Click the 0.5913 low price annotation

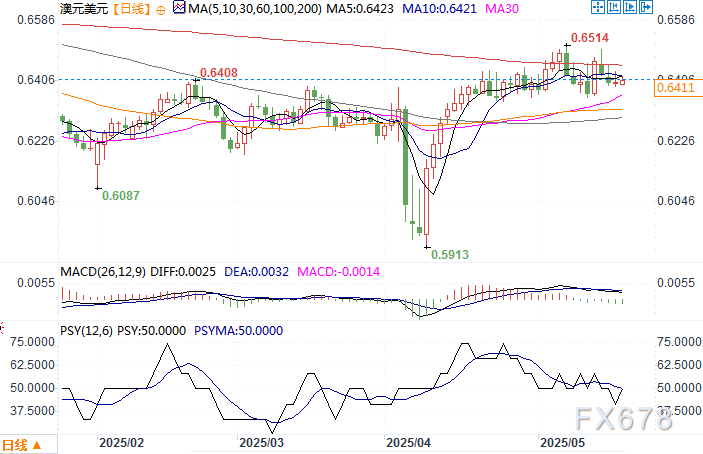[x=450, y=255]
